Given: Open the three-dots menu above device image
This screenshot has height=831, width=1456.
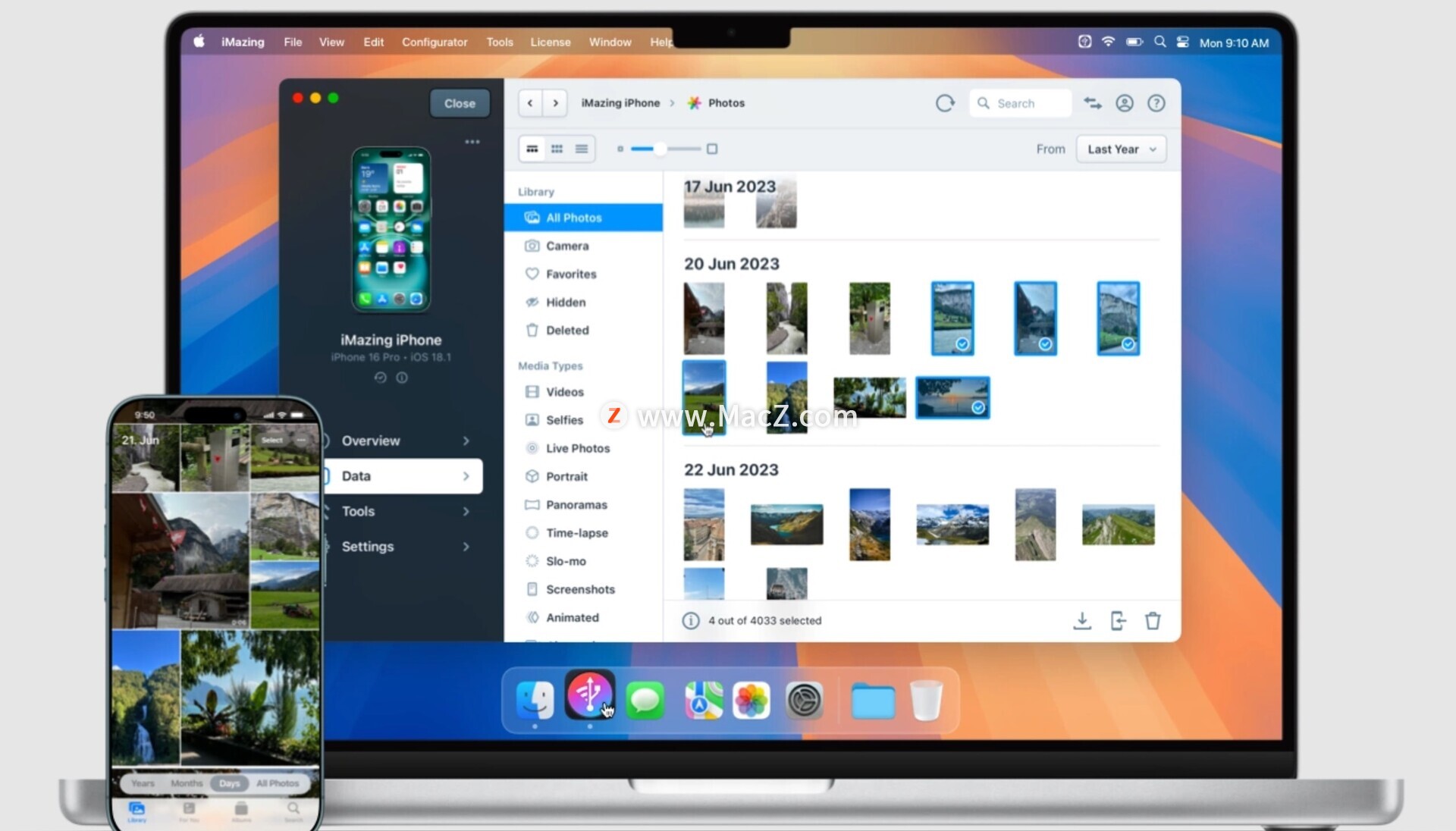Looking at the screenshot, I should pyautogui.click(x=472, y=142).
